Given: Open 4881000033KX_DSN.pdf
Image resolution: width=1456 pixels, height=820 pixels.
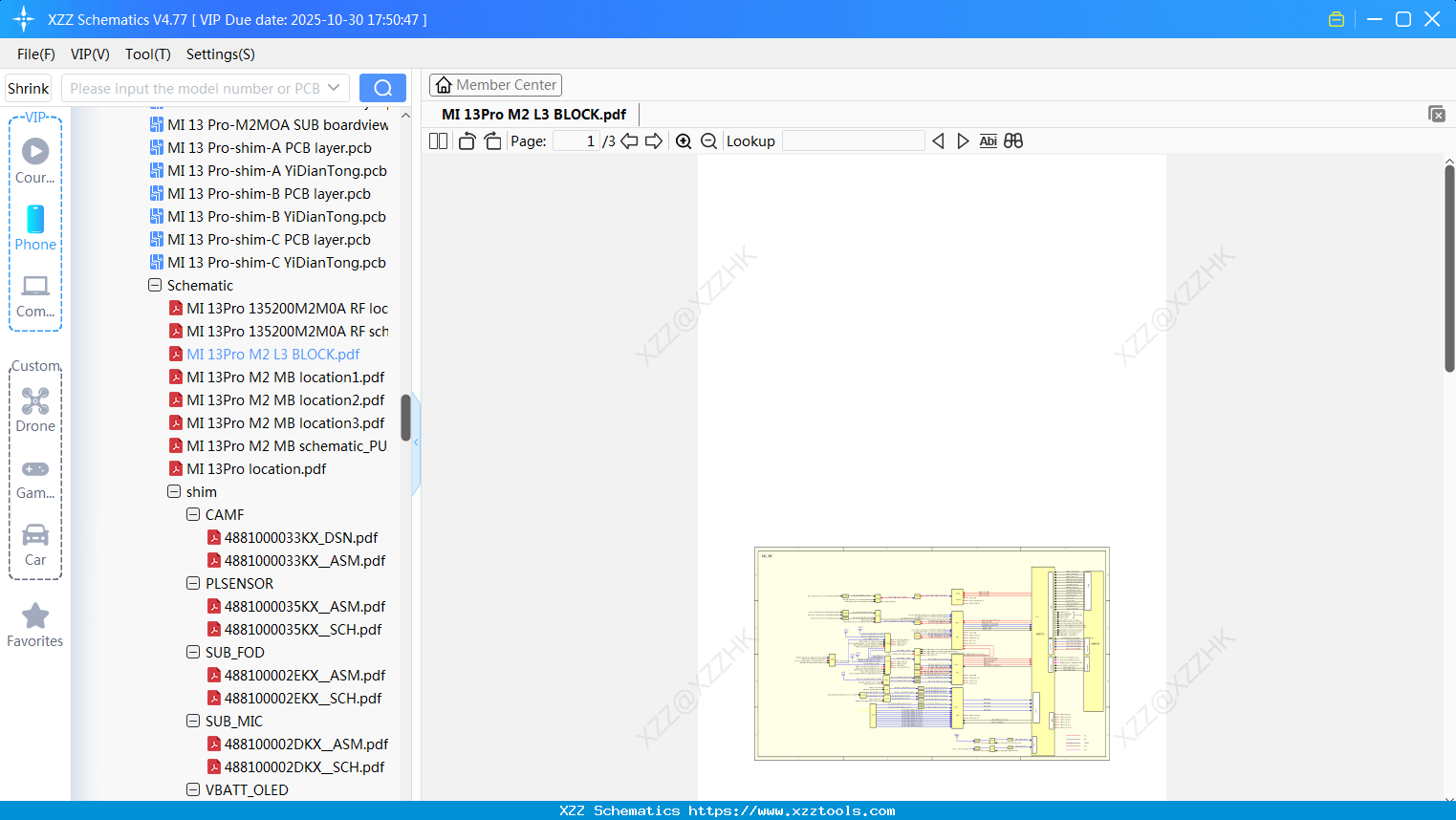Looking at the screenshot, I should 293,537.
